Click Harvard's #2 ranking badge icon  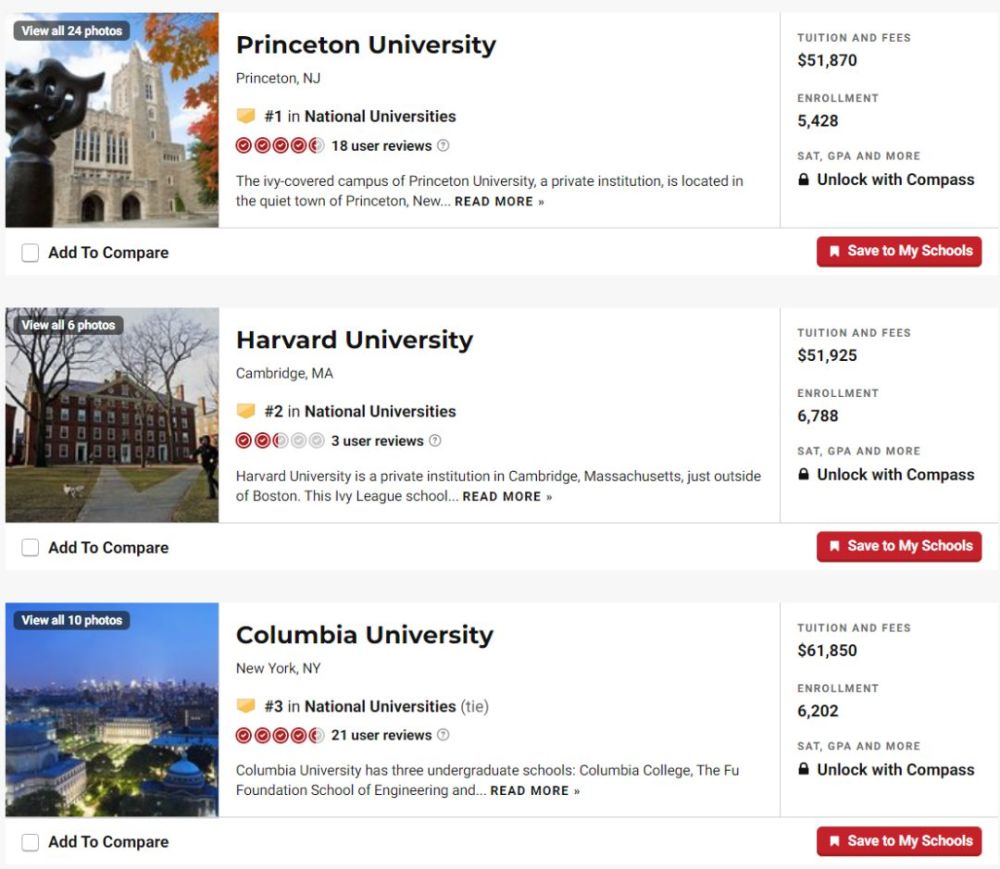click(x=246, y=411)
